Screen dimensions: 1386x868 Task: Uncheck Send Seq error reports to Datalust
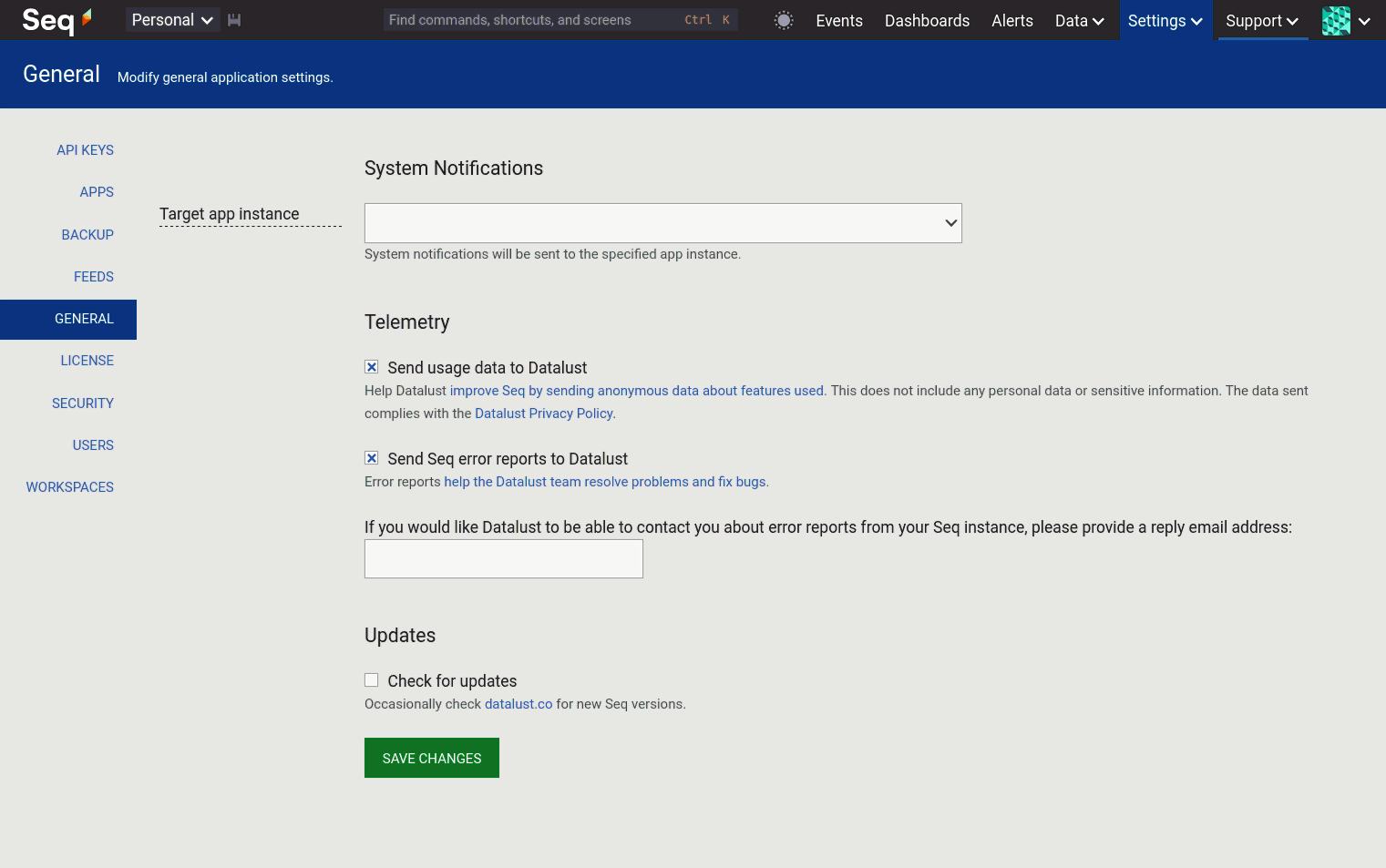click(372, 458)
